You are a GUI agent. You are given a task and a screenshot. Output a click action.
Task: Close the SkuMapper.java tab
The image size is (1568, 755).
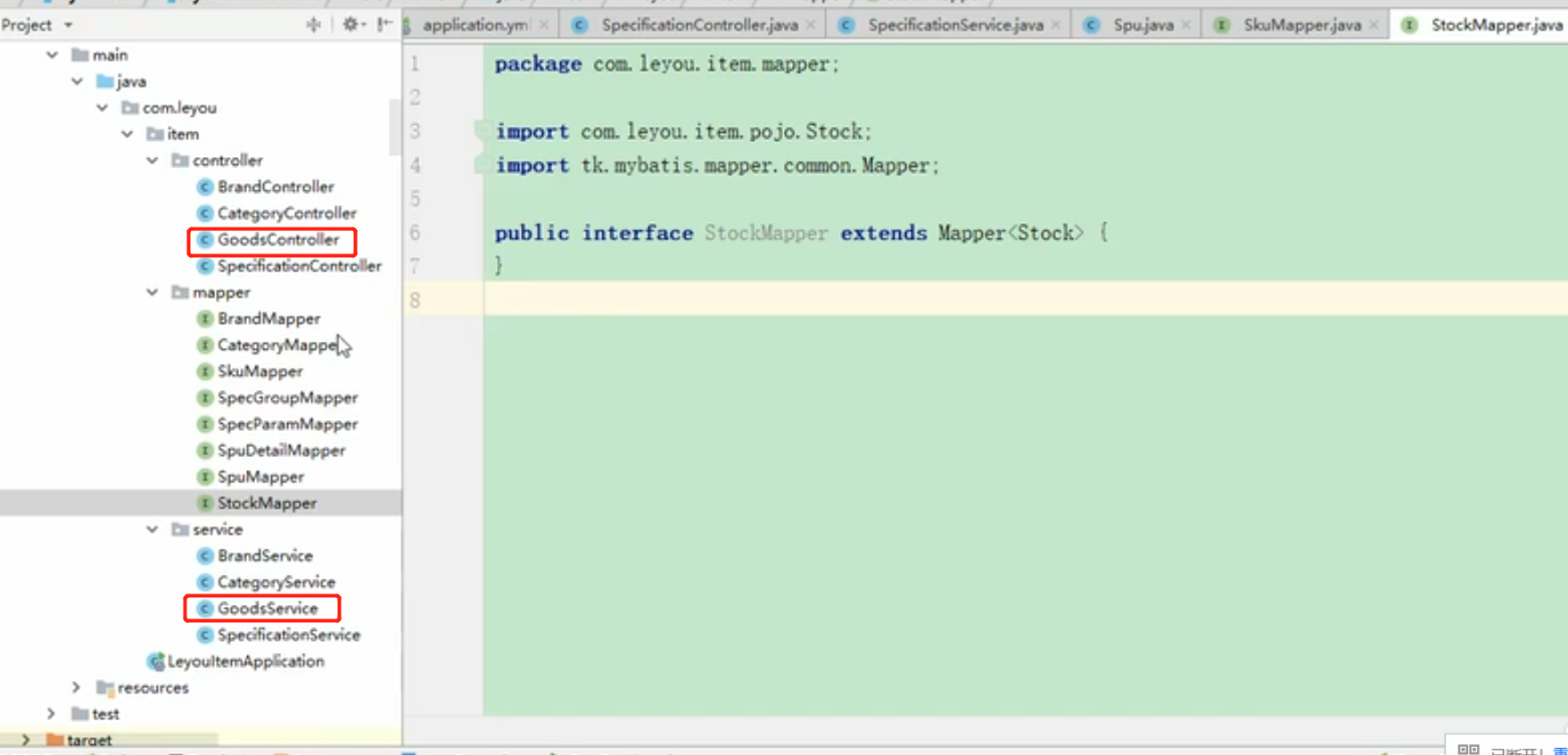[x=1374, y=25]
